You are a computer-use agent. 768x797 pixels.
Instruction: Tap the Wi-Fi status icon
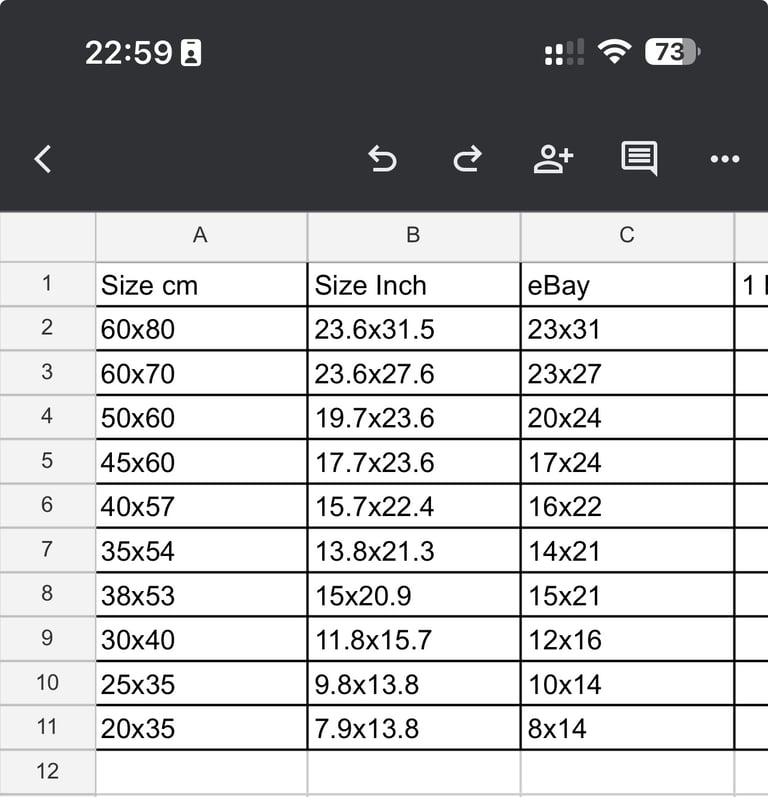click(614, 51)
